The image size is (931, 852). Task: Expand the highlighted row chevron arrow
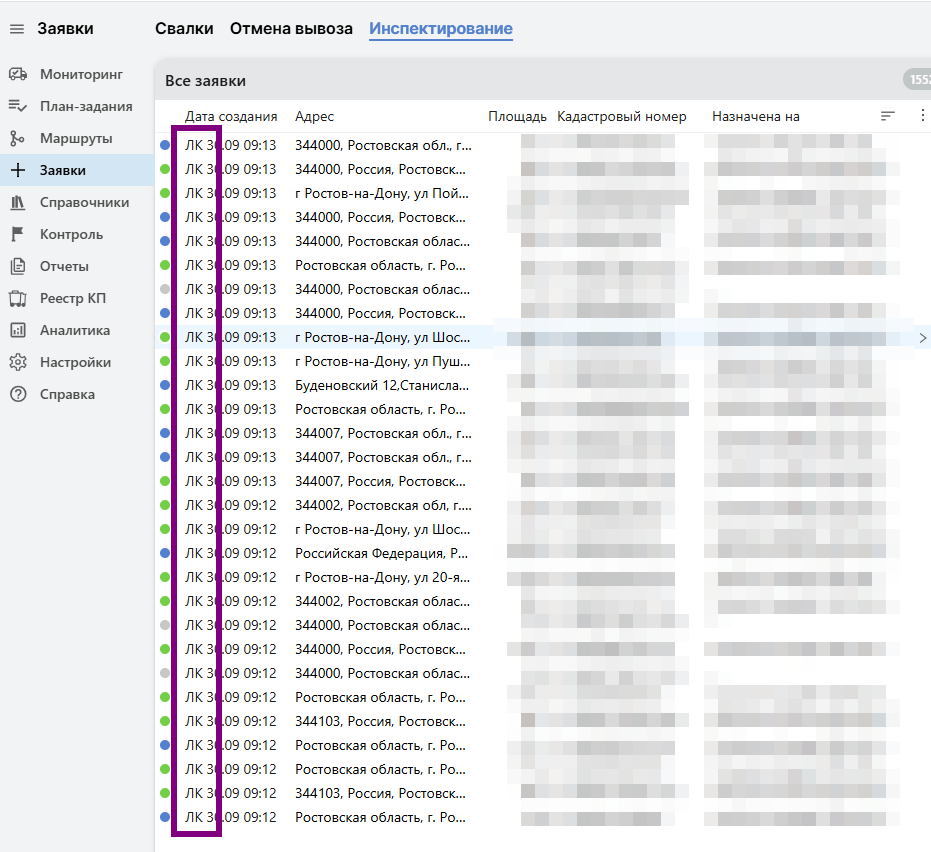click(922, 338)
